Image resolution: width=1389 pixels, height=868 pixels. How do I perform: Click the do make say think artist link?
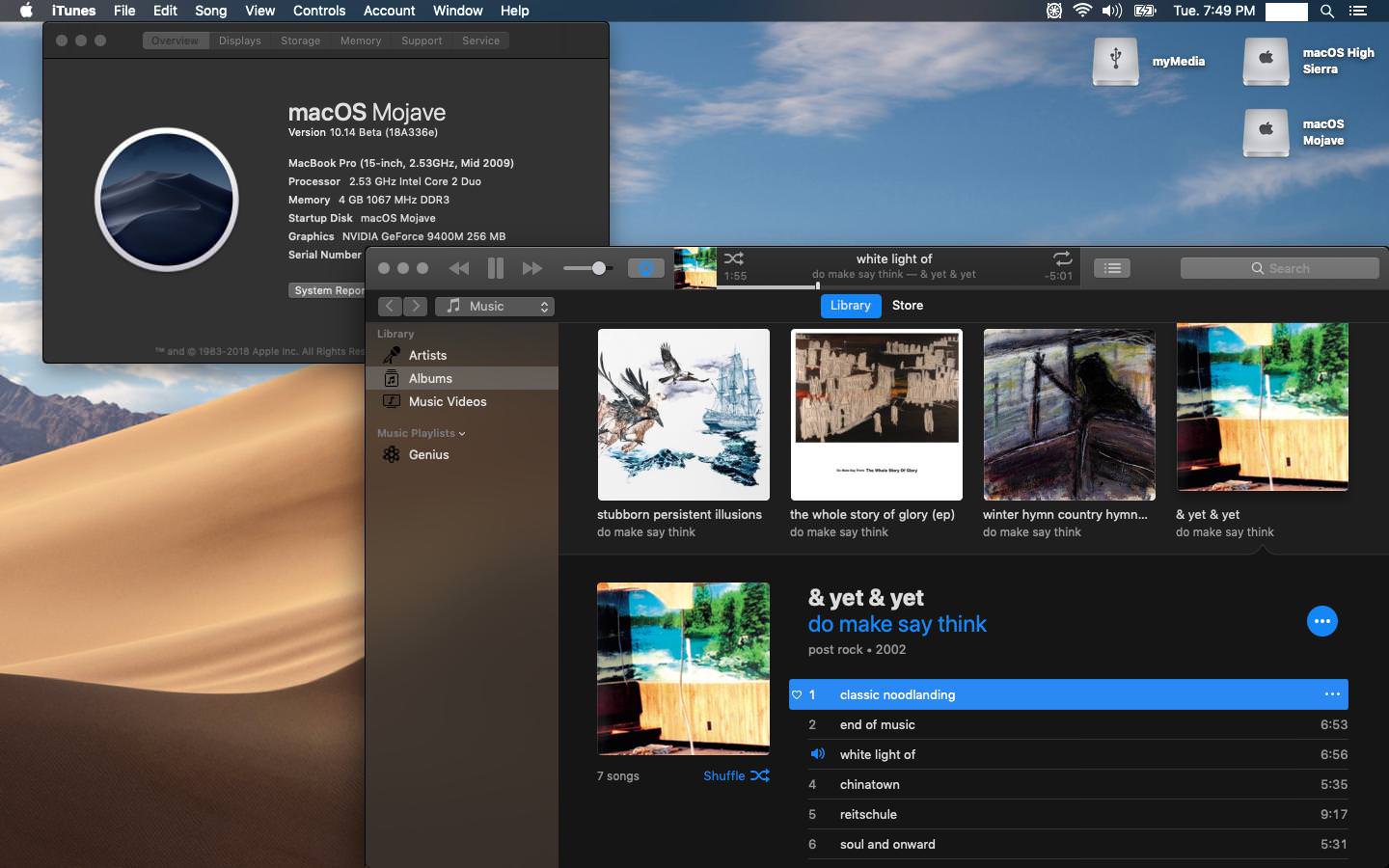(x=897, y=624)
